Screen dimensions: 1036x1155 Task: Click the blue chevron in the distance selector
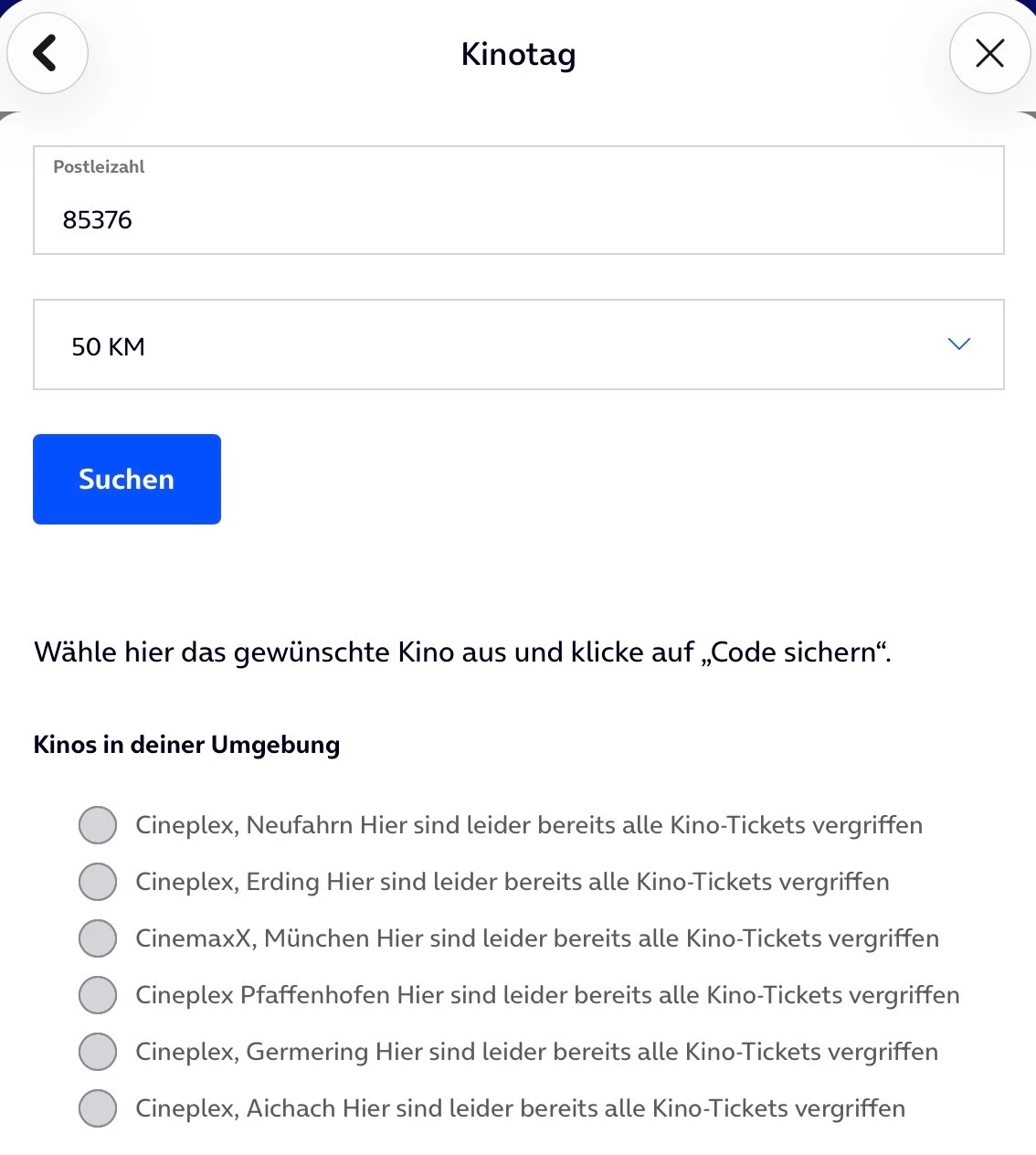pyautogui.click(x=958, y=344)
